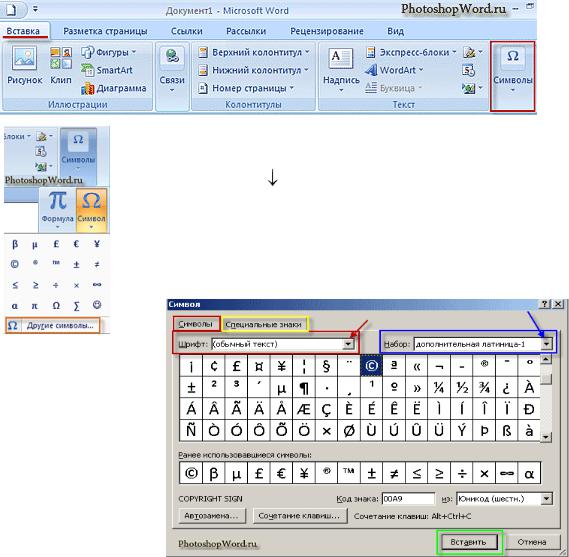Screen dimensions: 569x557
Task: Insert a SmartArt graphic
Action: coord(107,70)
